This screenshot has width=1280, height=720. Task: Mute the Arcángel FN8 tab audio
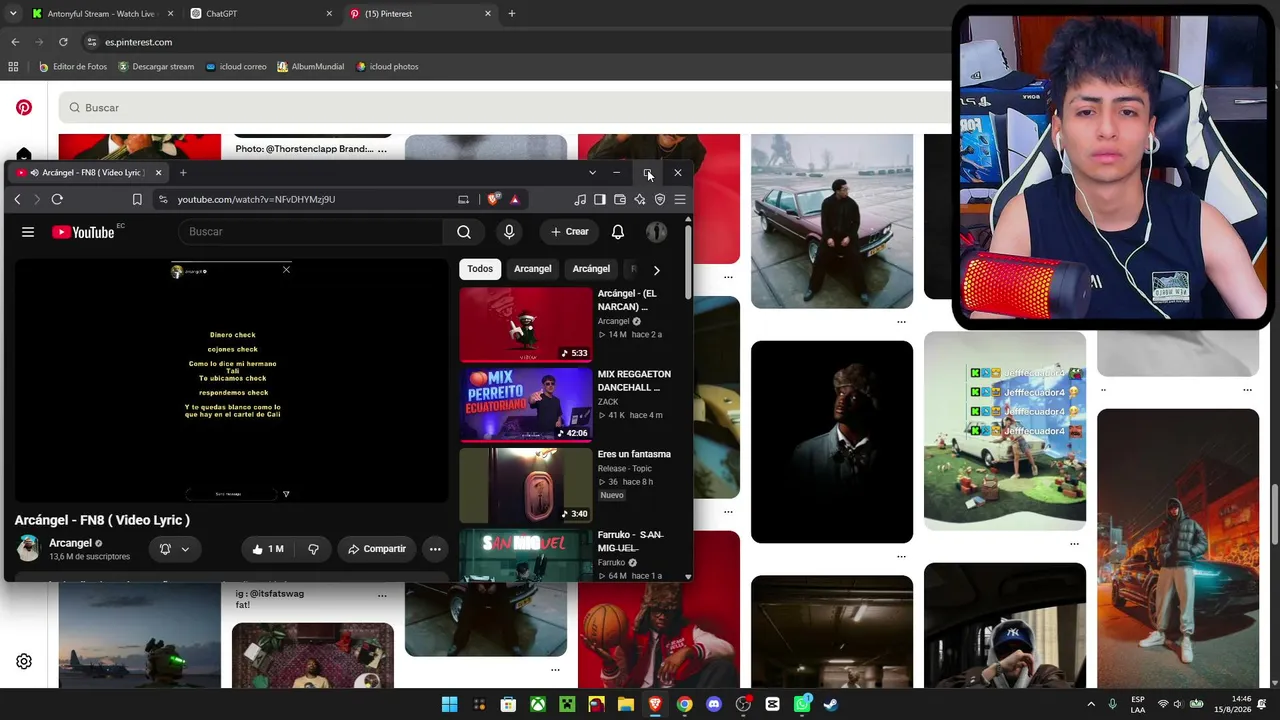[35, 173]
